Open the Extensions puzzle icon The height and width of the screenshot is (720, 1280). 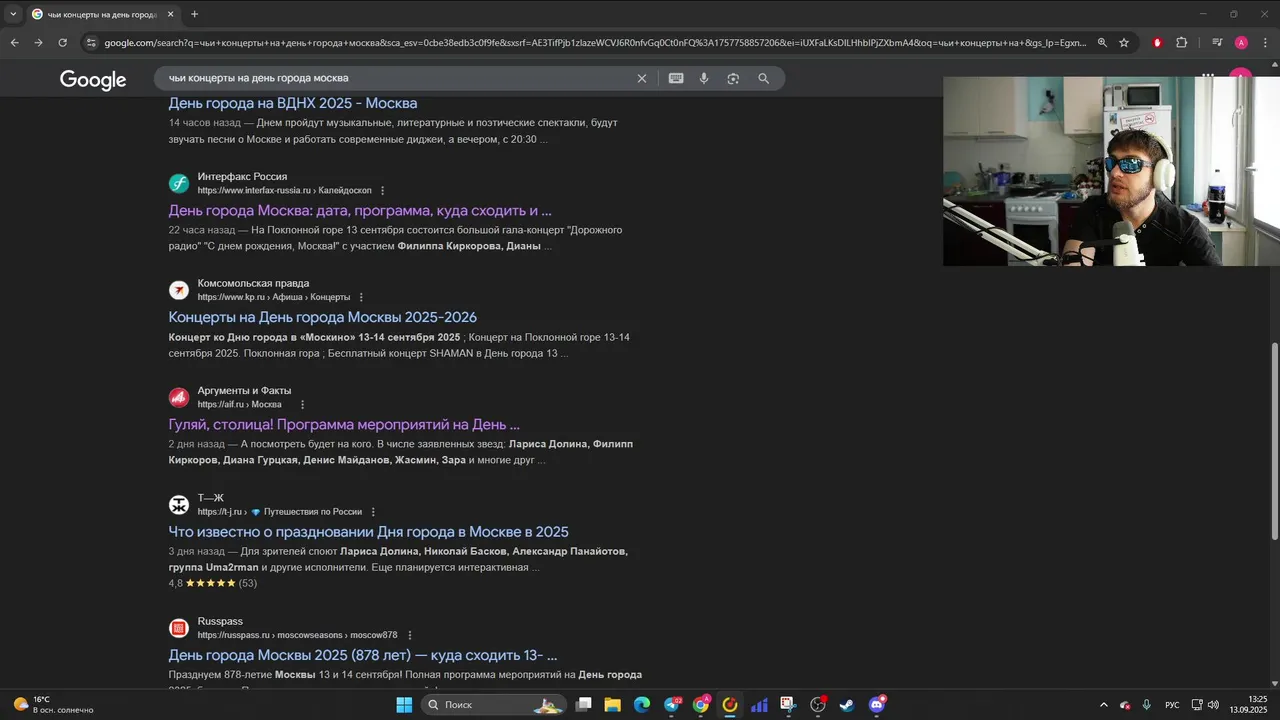pos(1181,43)
